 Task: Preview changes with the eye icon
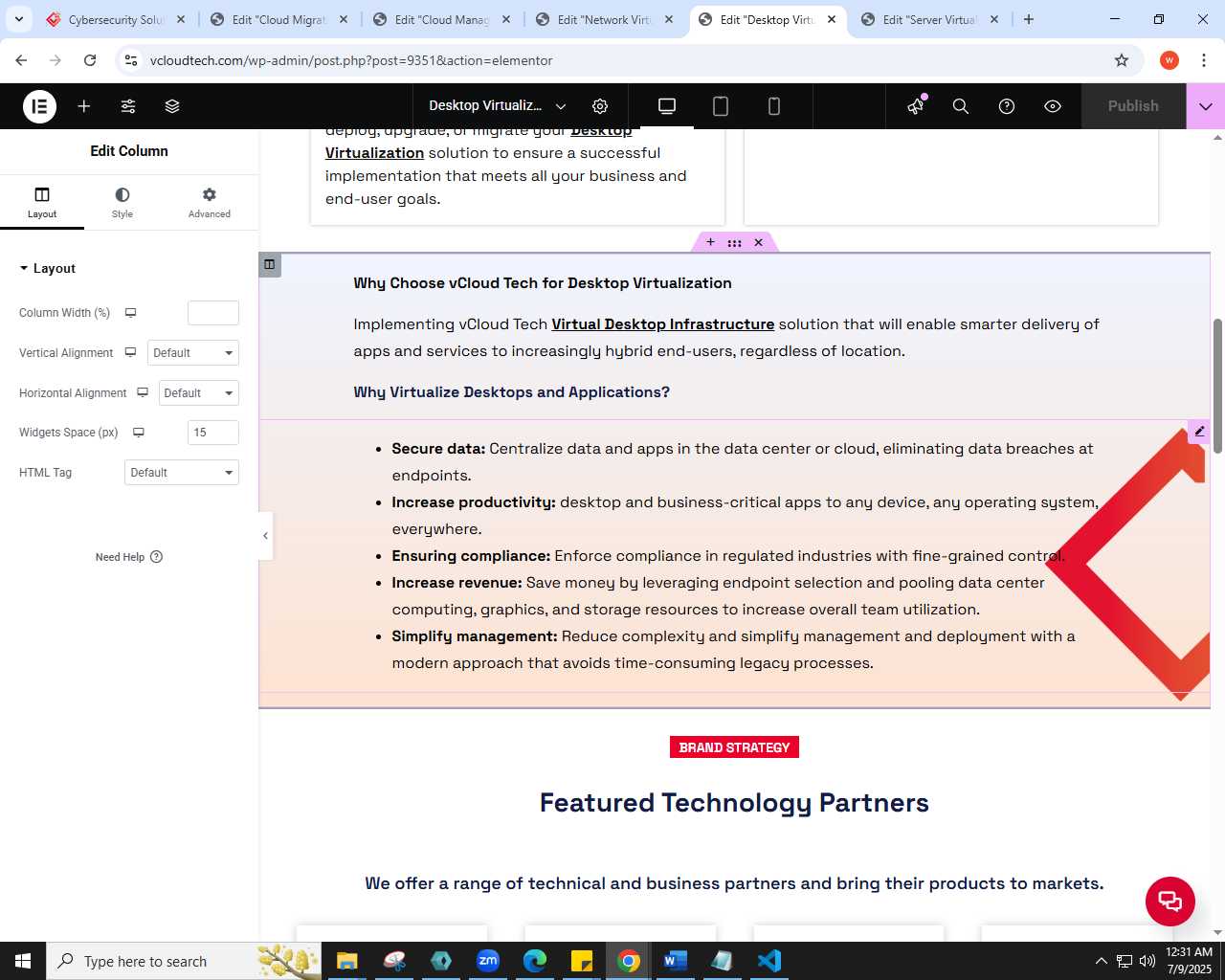pos(1053,106)
